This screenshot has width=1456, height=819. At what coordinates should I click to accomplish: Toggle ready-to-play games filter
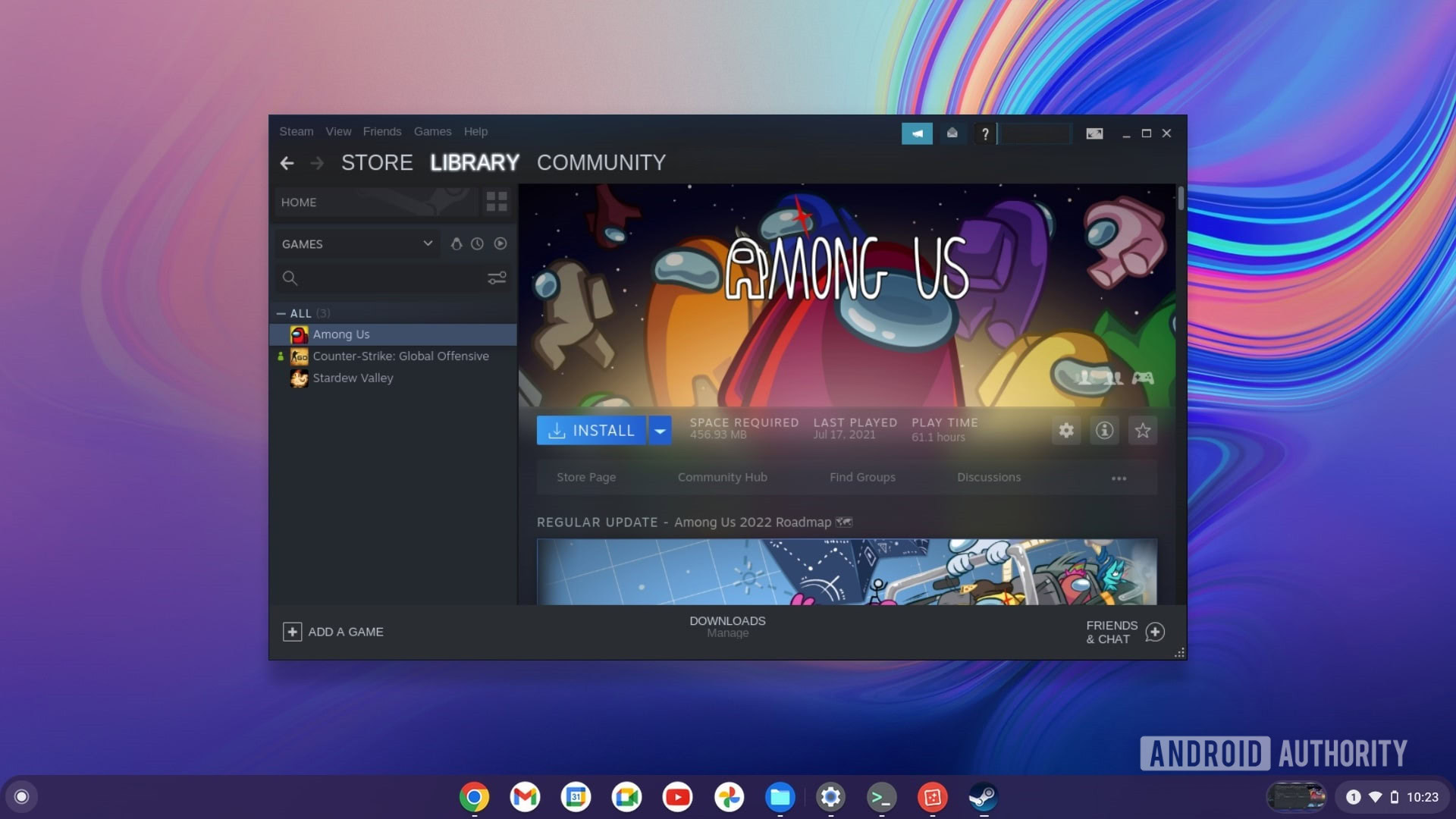point(500,243)
